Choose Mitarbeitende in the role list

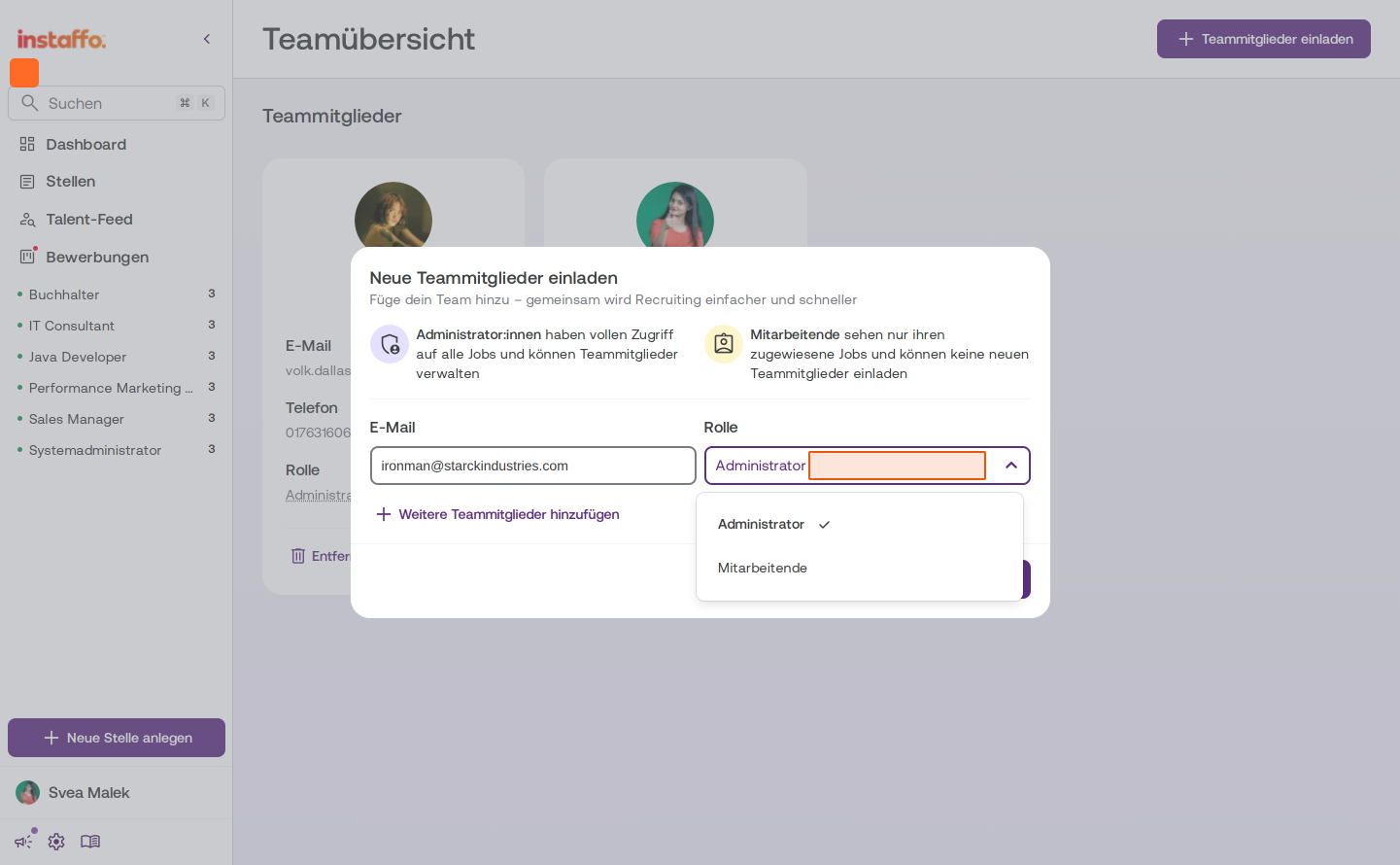pos(860,568)
